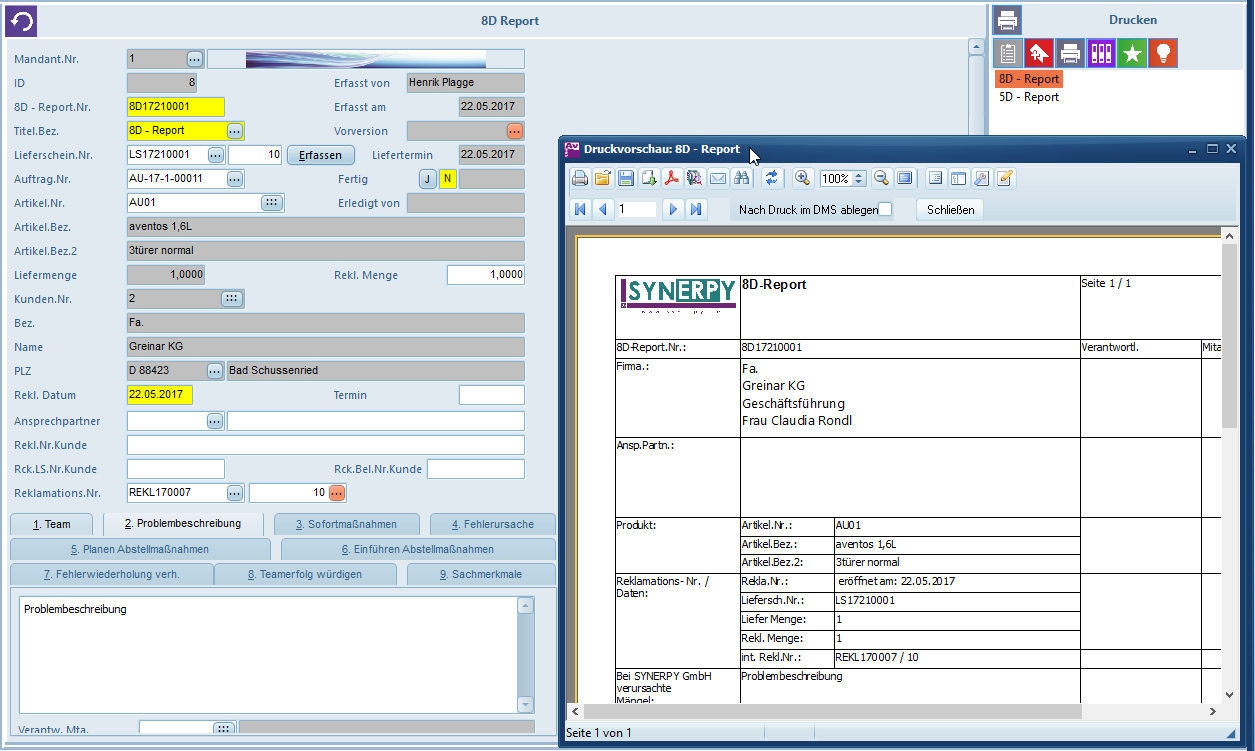Set Fertig to N
The height and width of the screenshot is (751, 1255).
[448, 179]
